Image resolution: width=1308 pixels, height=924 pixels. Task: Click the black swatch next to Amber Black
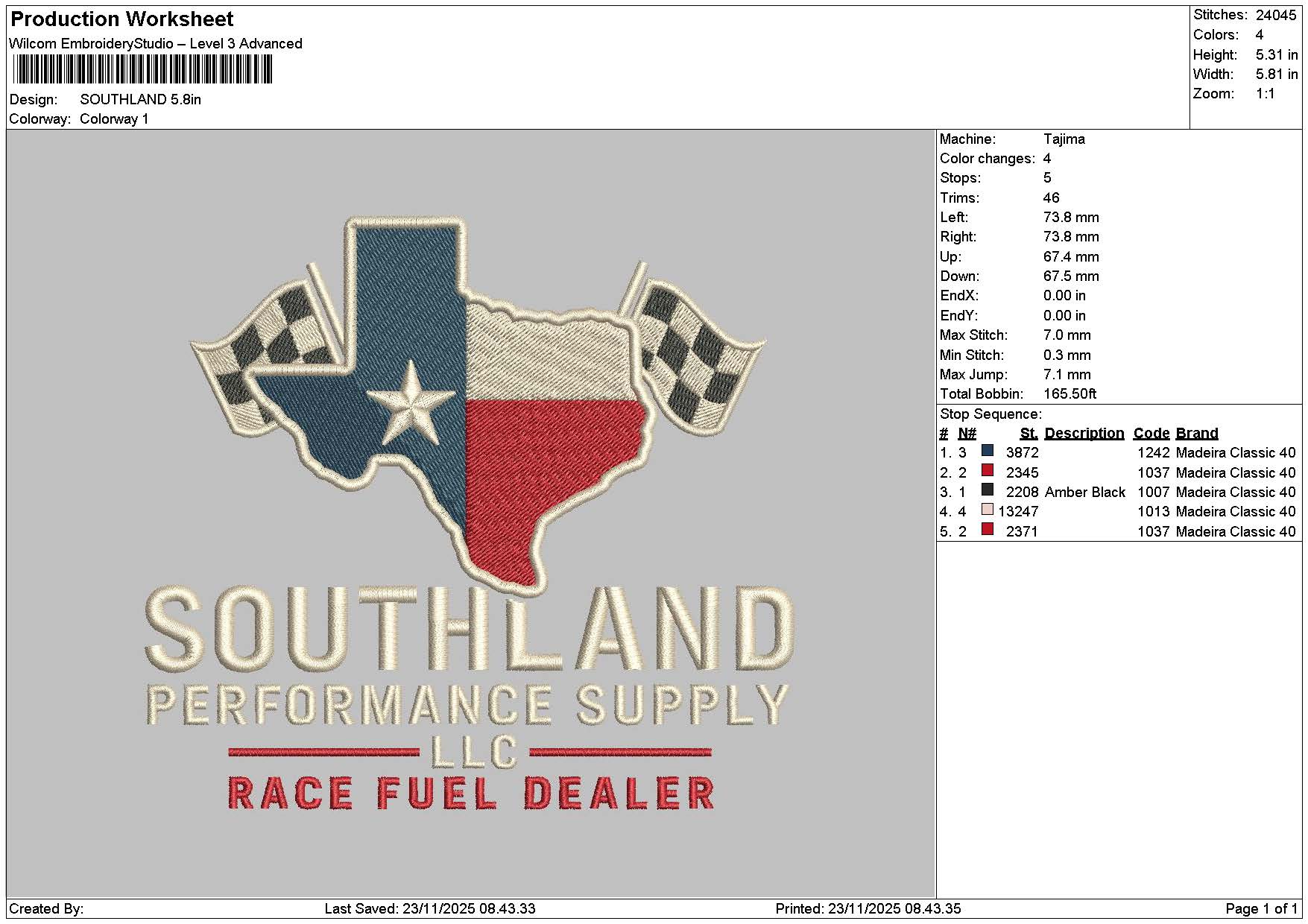pyautogui.click(x=988, y=490)
